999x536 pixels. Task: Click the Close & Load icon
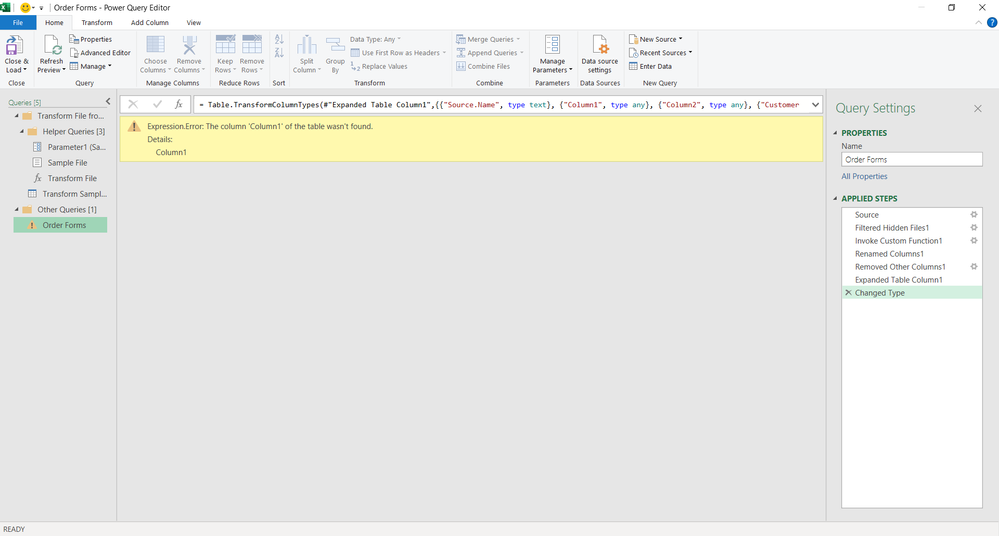pos(14,46)
